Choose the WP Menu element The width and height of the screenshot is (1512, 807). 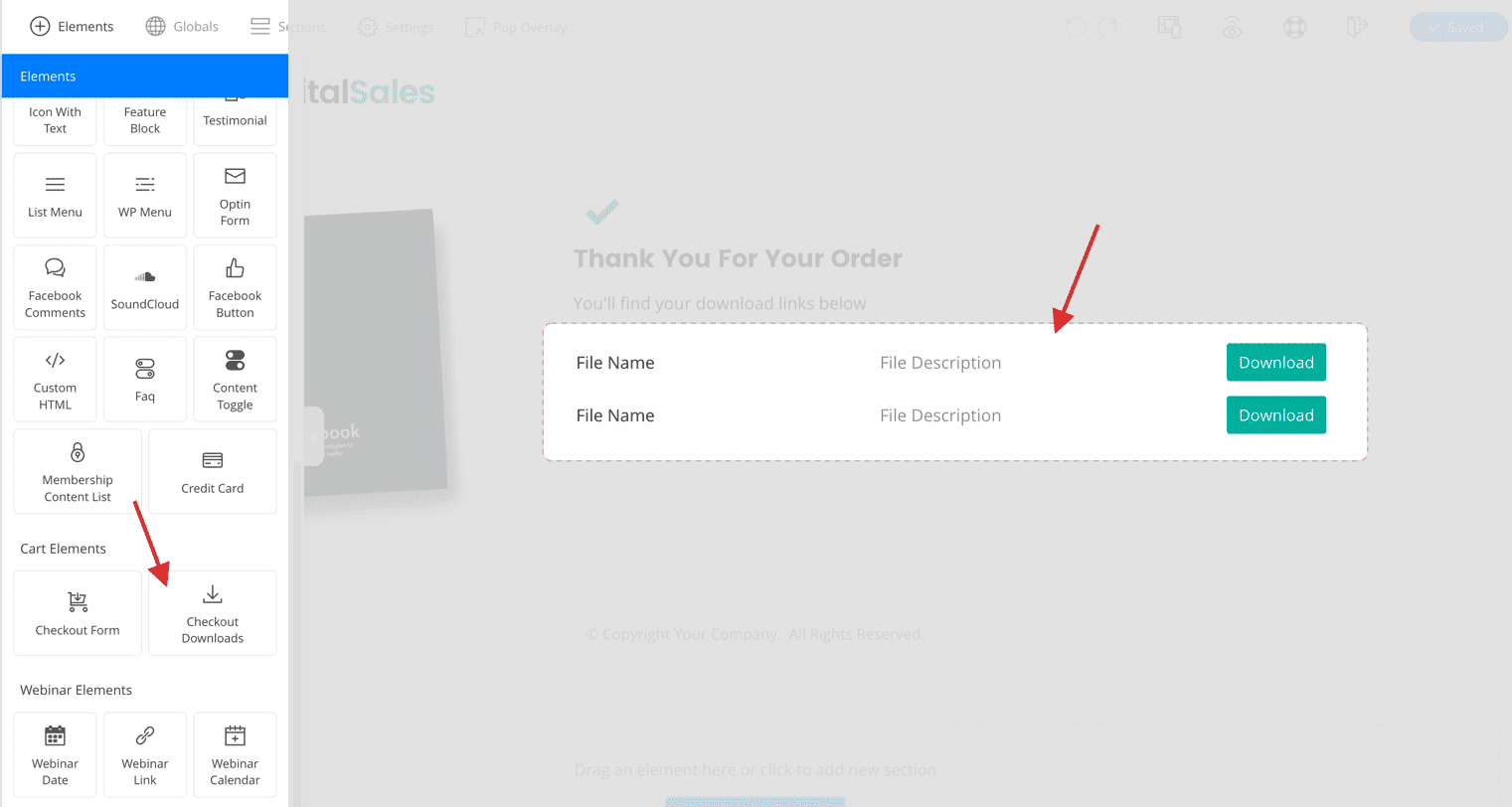[x=145, y=196]
